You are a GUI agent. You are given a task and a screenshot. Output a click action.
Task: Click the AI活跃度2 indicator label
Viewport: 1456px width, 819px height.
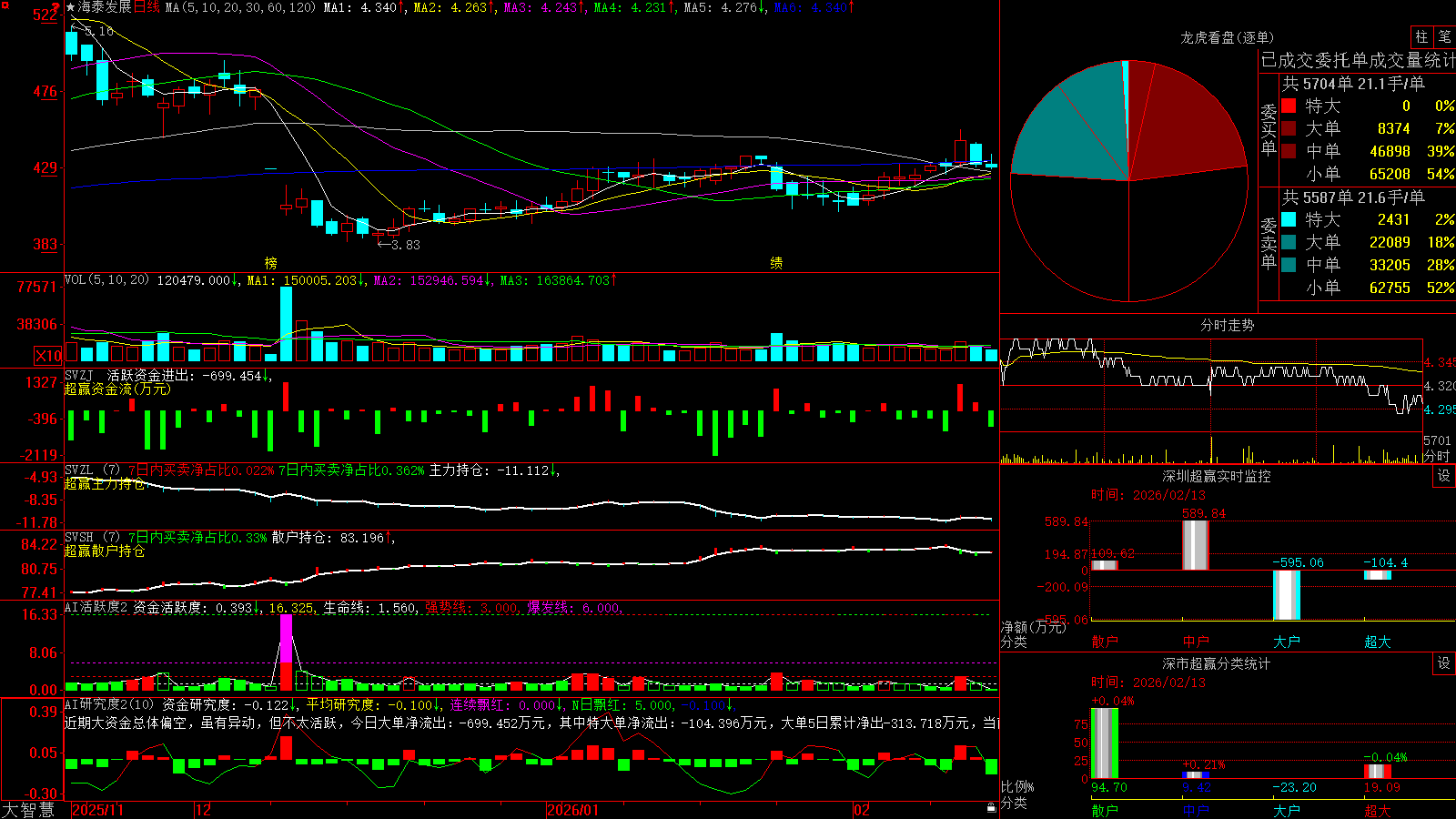(96, 608)
